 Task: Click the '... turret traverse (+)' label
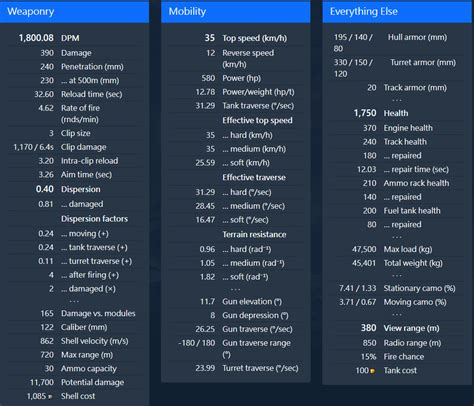pyautogui.click(x=96, y=261)
